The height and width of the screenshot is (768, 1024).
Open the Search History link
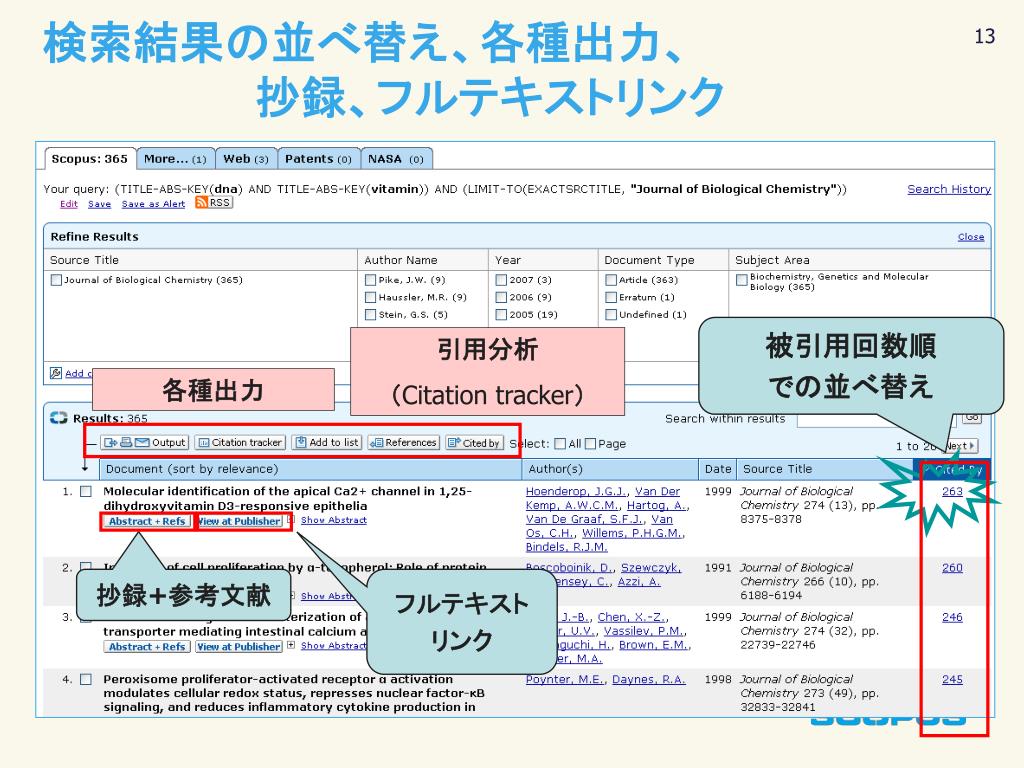pyautogui.click(x=949, y=189)
